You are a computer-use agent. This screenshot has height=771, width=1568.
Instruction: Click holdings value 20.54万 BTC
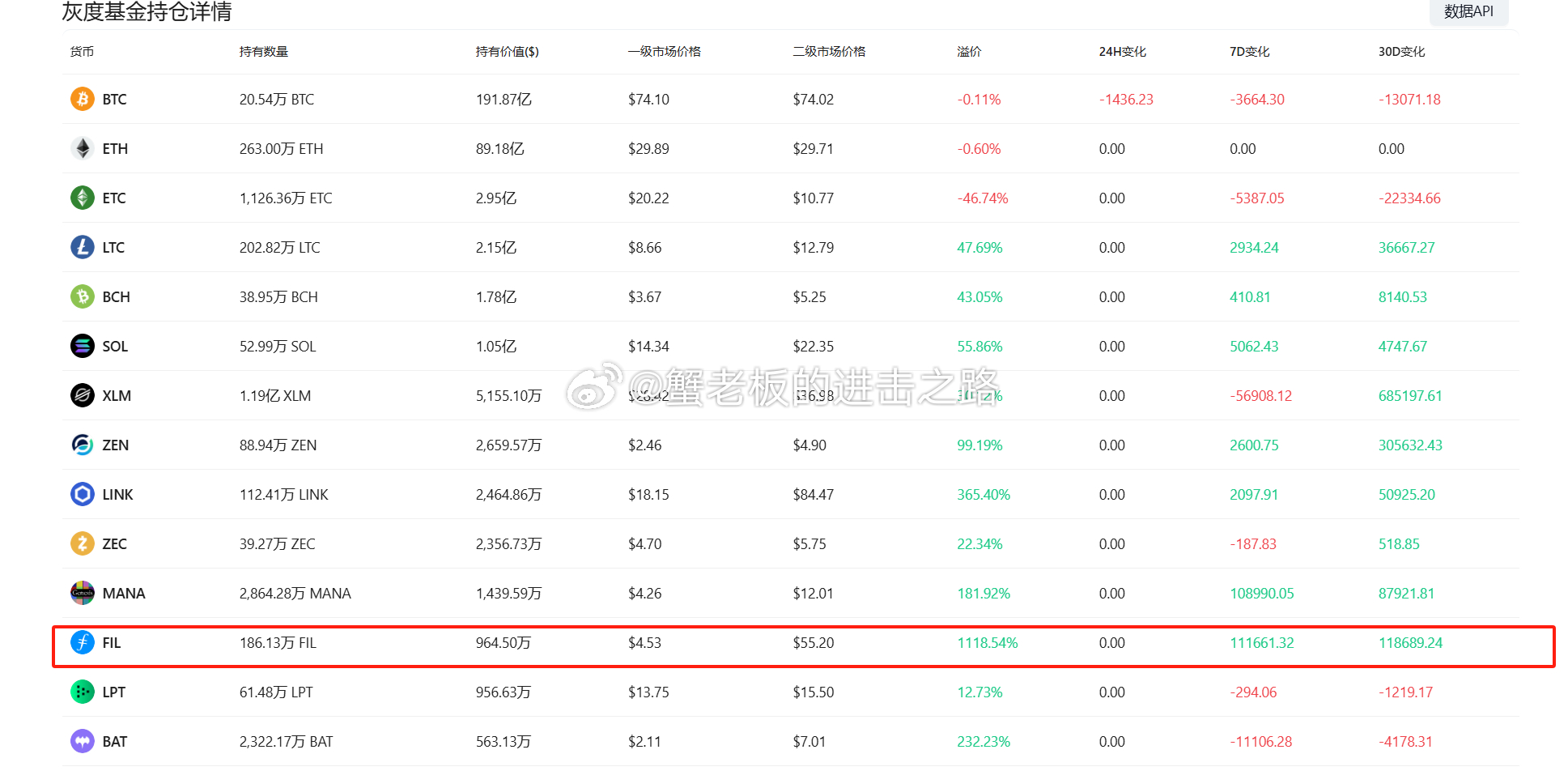277,99
